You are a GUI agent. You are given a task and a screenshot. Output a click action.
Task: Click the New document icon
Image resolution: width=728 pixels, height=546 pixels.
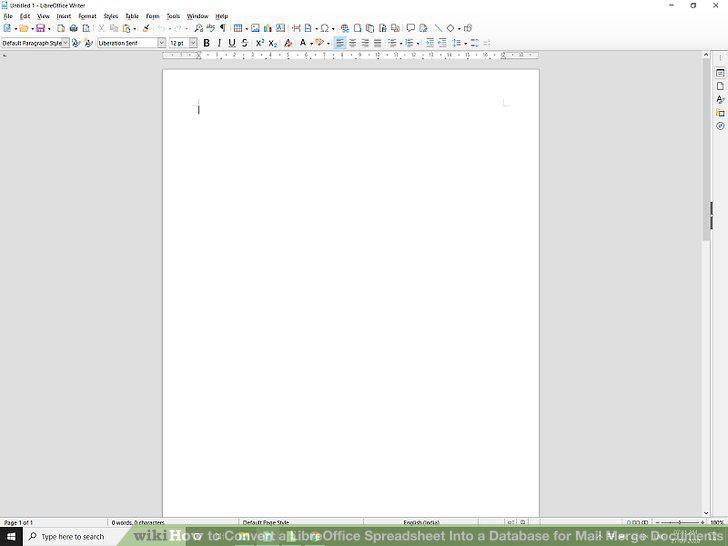click(x=7, y=28)
